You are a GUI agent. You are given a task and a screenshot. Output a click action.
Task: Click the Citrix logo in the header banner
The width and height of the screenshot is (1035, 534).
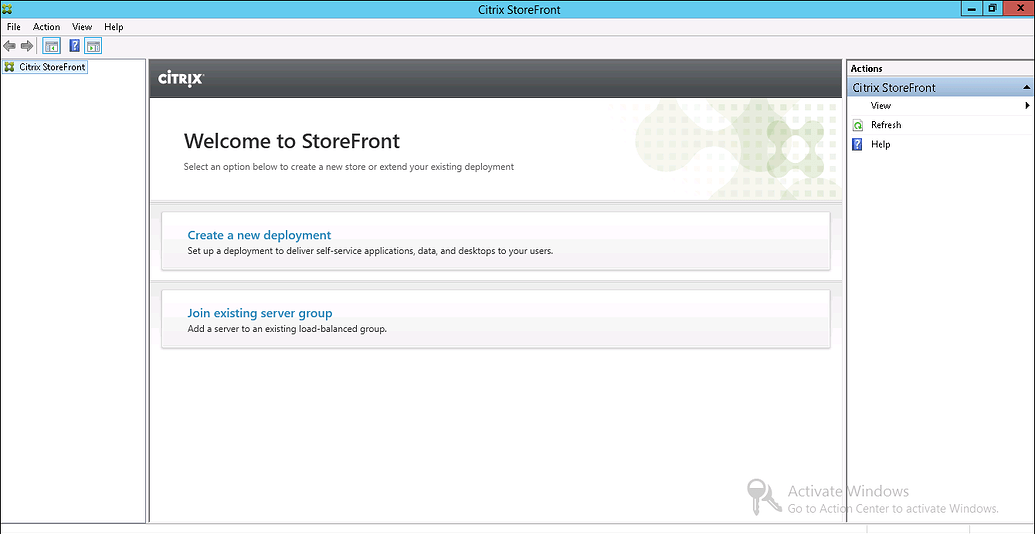click(x=181, y=79)
